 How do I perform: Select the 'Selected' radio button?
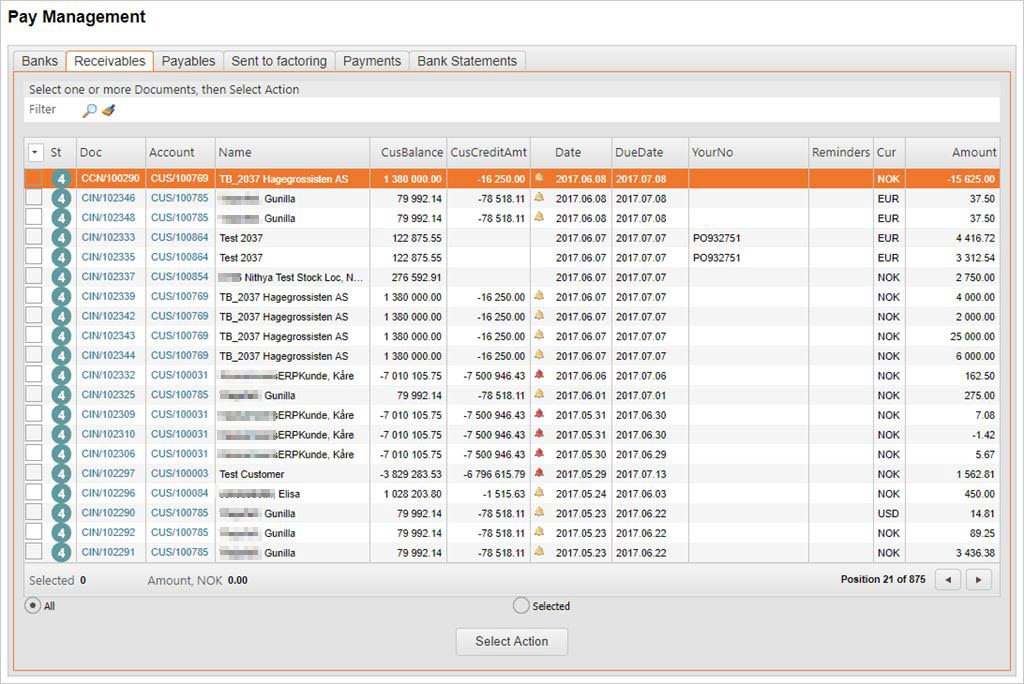click(520, 605)
